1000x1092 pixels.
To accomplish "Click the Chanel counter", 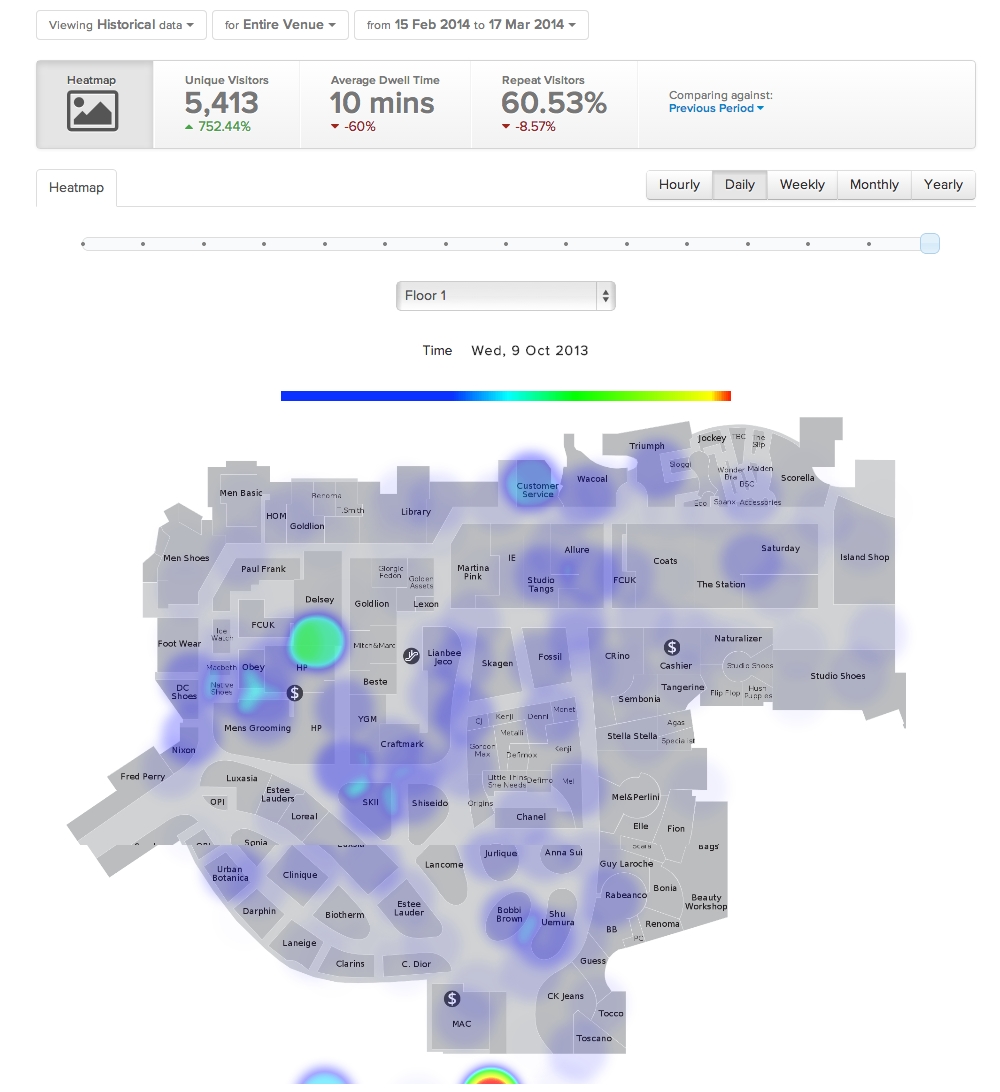I will (531, 817).
